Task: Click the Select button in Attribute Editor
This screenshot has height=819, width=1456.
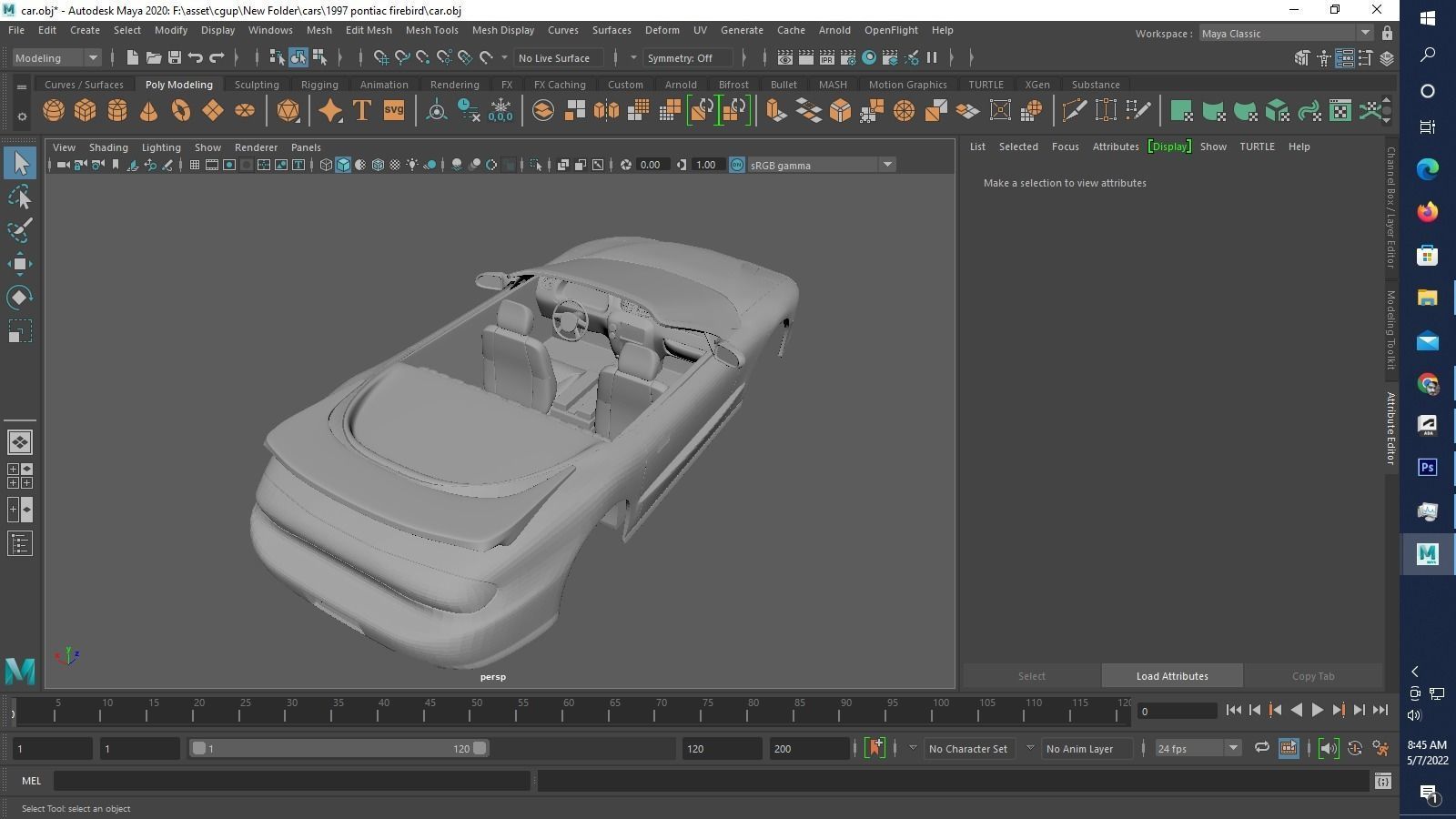Action: click(1032, 676)
